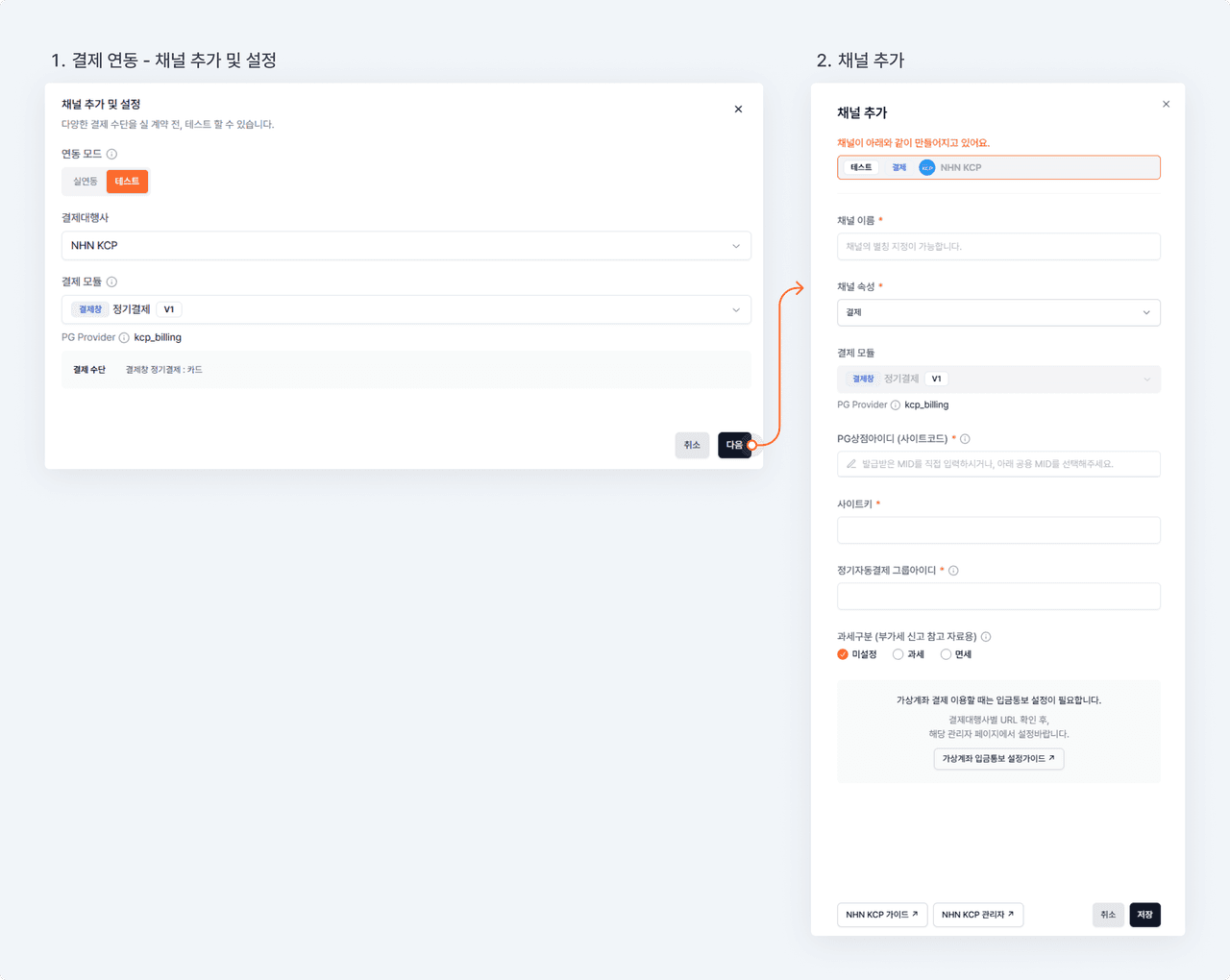Select the 과세 radio option
This screenshot has width=1230, height=980.
click(898, 654)
